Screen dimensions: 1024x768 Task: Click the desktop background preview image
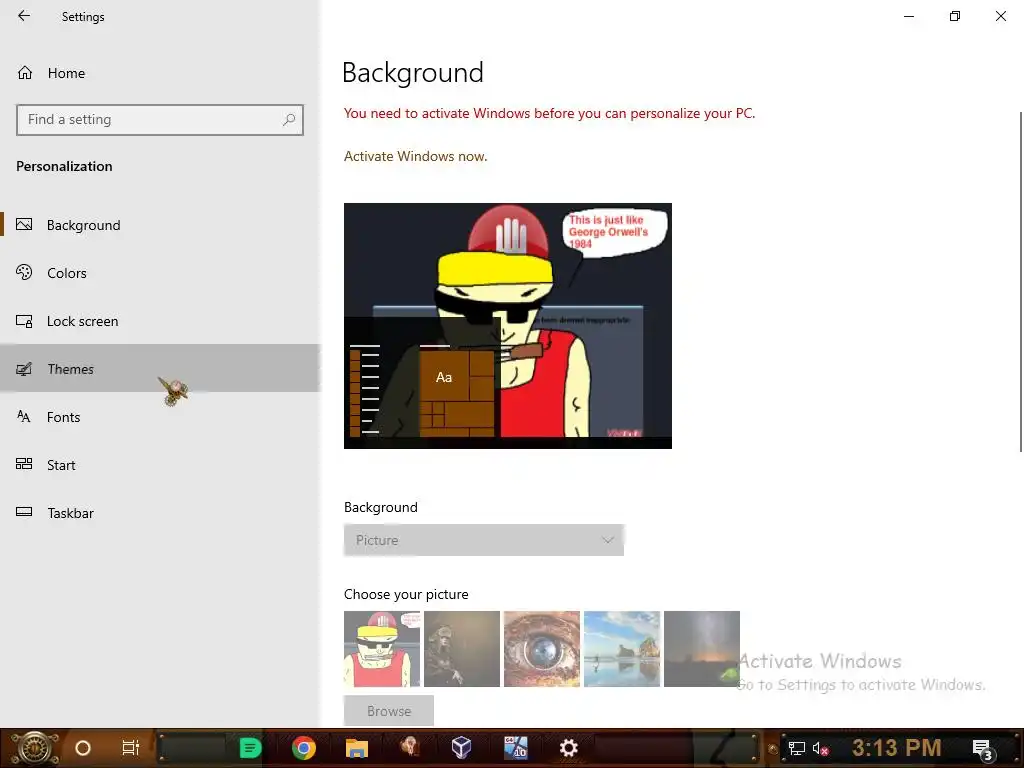click(x=507, y=325)
